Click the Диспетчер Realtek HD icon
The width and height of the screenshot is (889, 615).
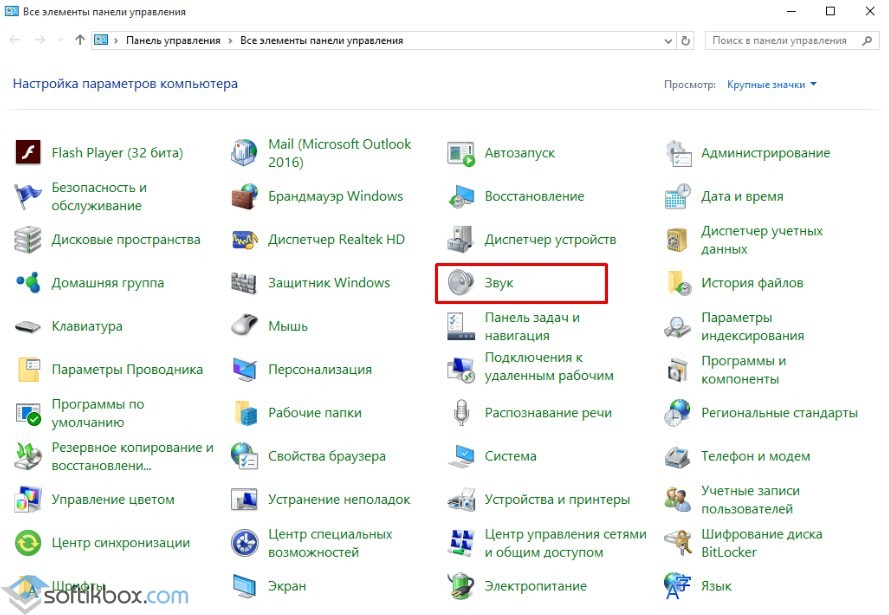coord(244,240)
